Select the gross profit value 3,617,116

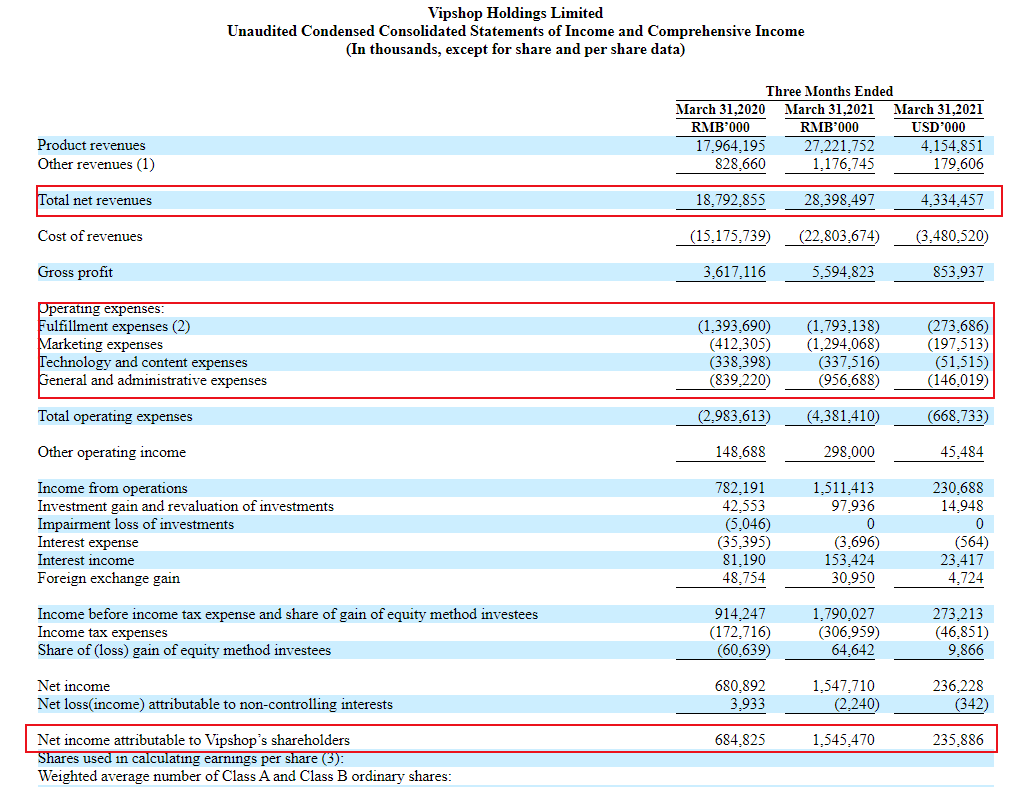click(x=734, y=272)
